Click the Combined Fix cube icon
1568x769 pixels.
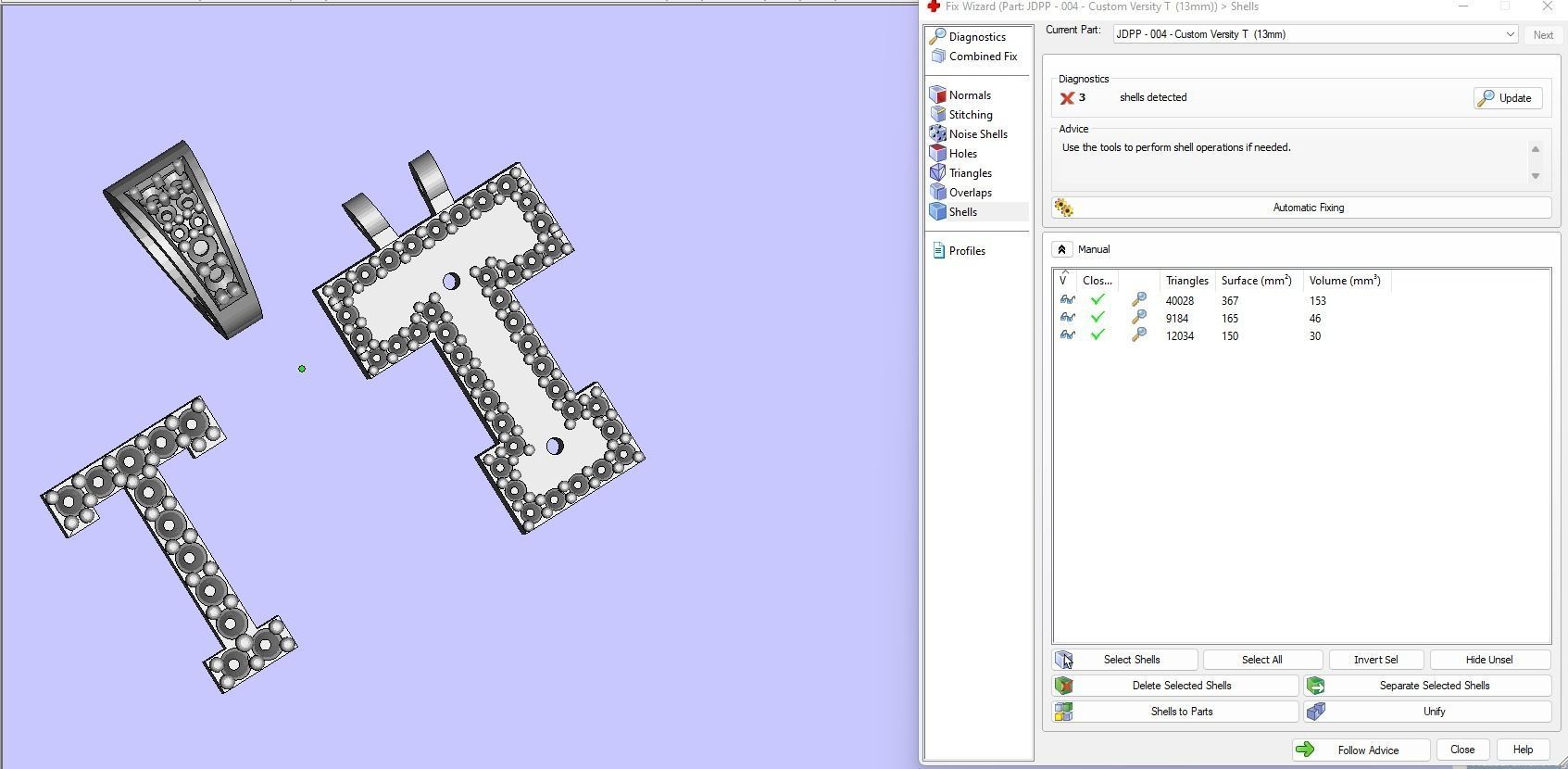937,57
